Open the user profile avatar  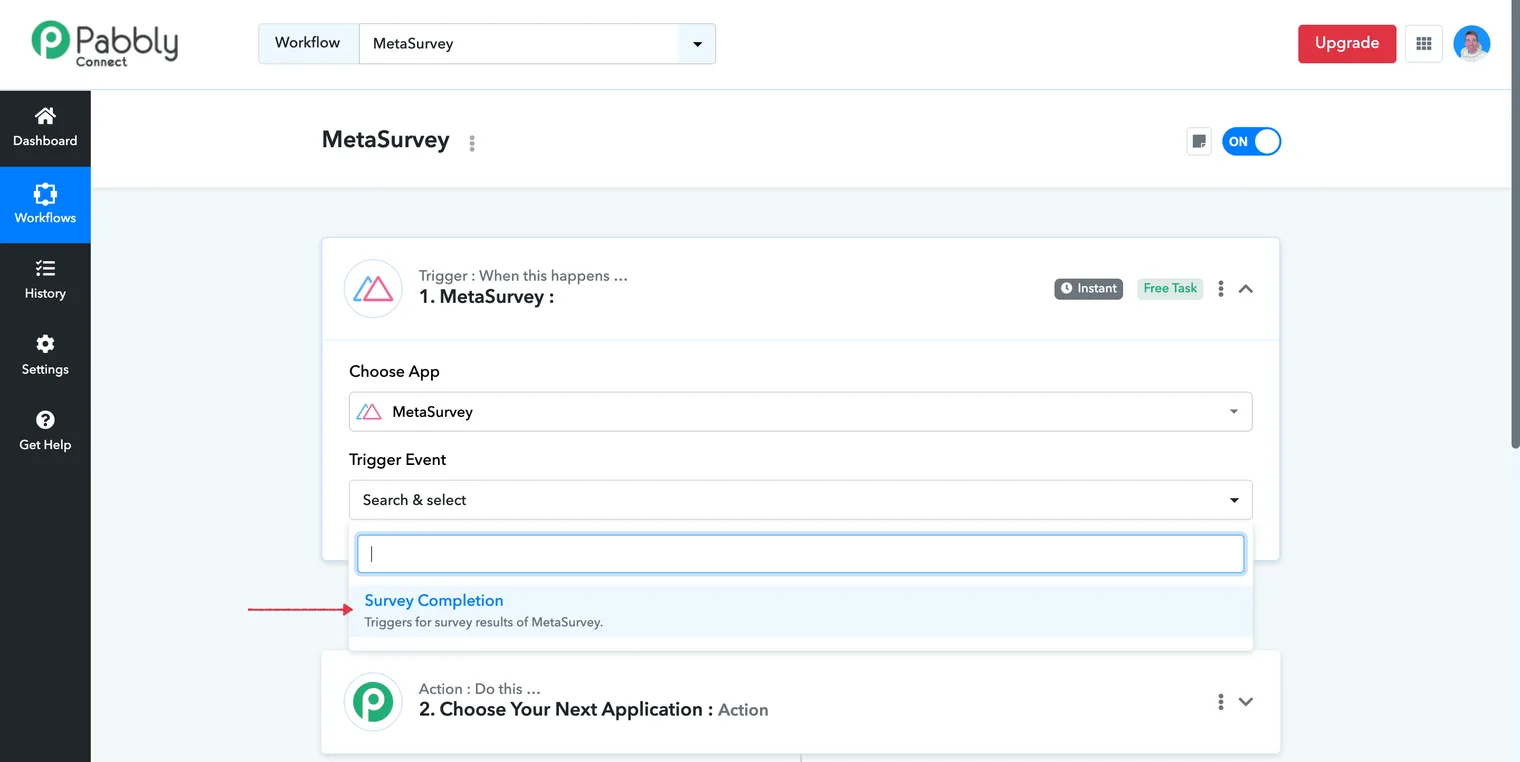tap(1472, 44)
